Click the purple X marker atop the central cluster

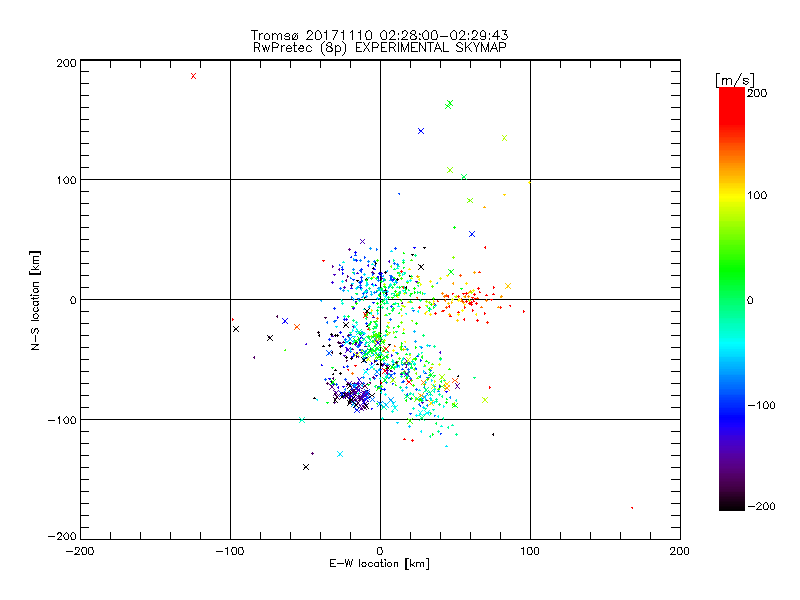(x=363, y=242)
